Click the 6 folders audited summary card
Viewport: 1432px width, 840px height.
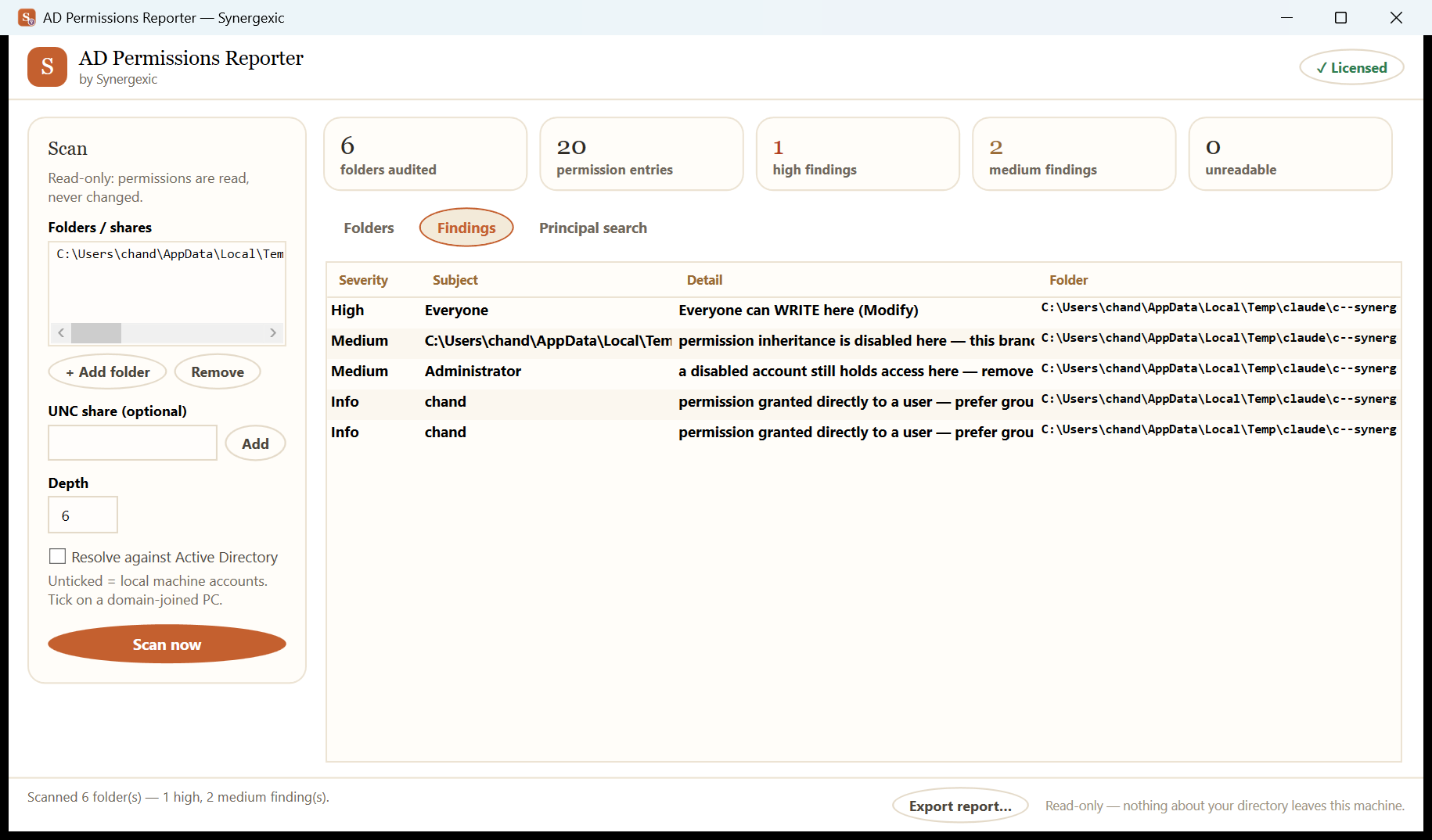click(x=426, y=154)
